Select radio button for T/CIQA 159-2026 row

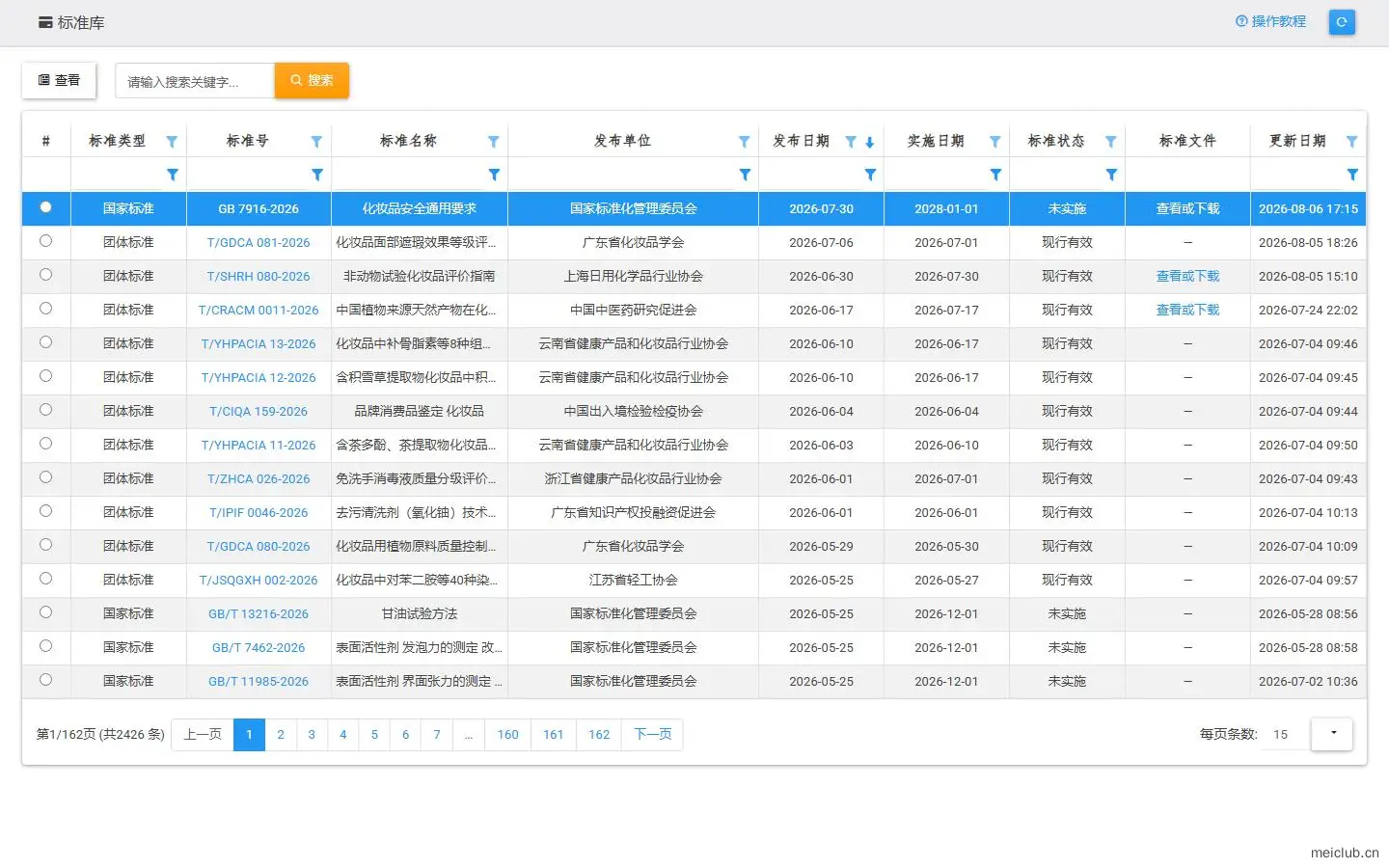(45, 410)
